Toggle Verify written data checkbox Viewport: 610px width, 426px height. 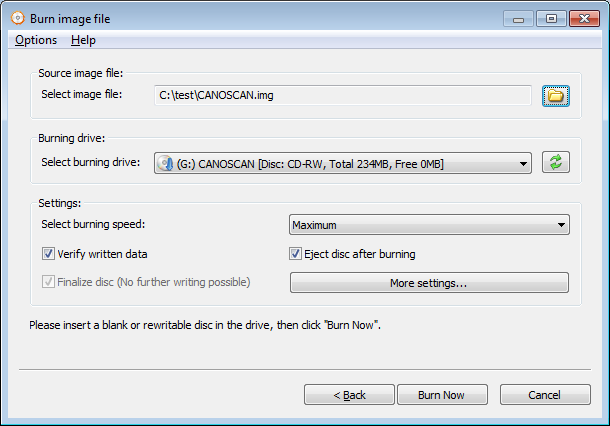coord(48,254)
